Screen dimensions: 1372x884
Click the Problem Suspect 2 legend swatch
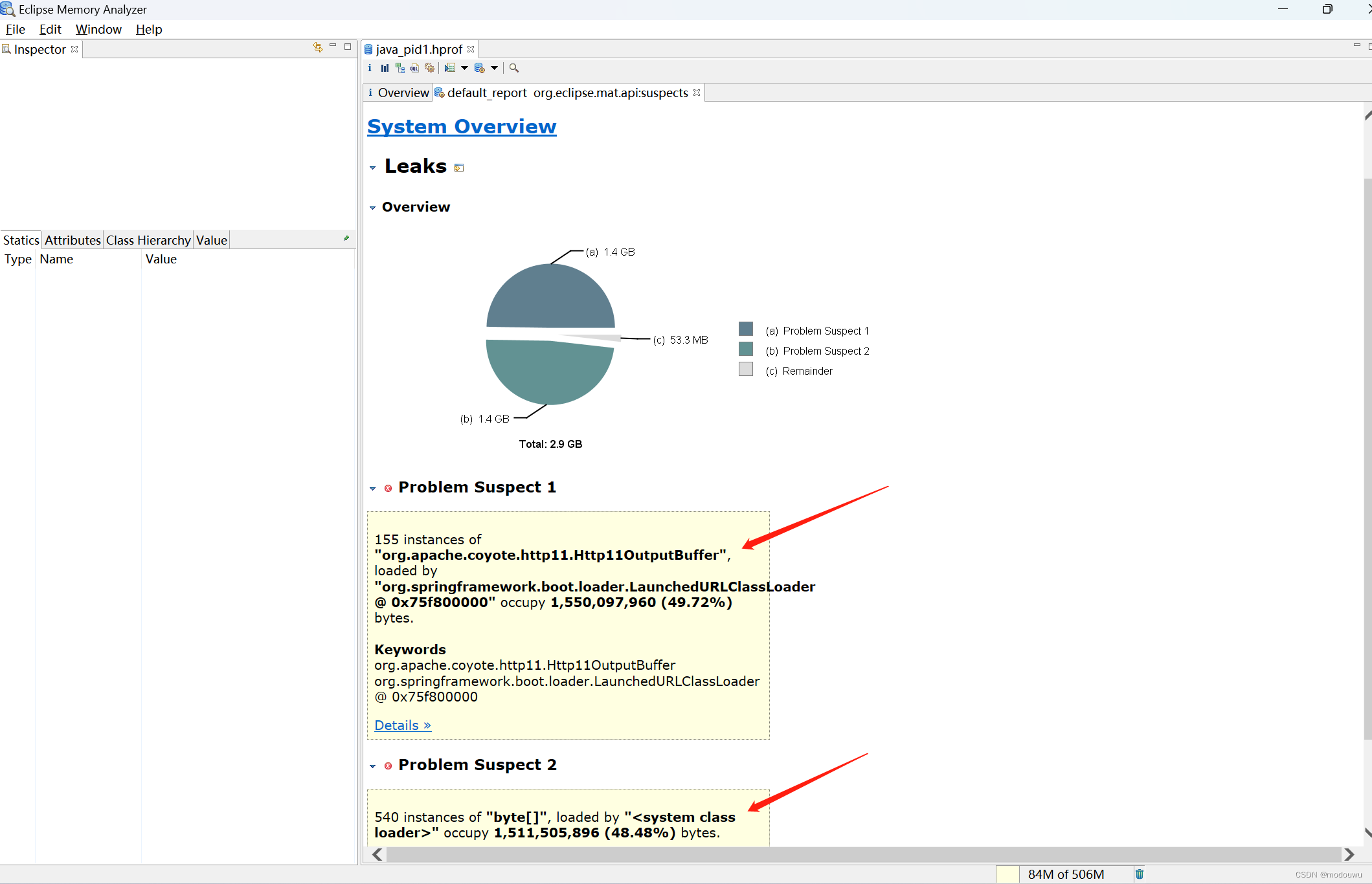(746, 349)
